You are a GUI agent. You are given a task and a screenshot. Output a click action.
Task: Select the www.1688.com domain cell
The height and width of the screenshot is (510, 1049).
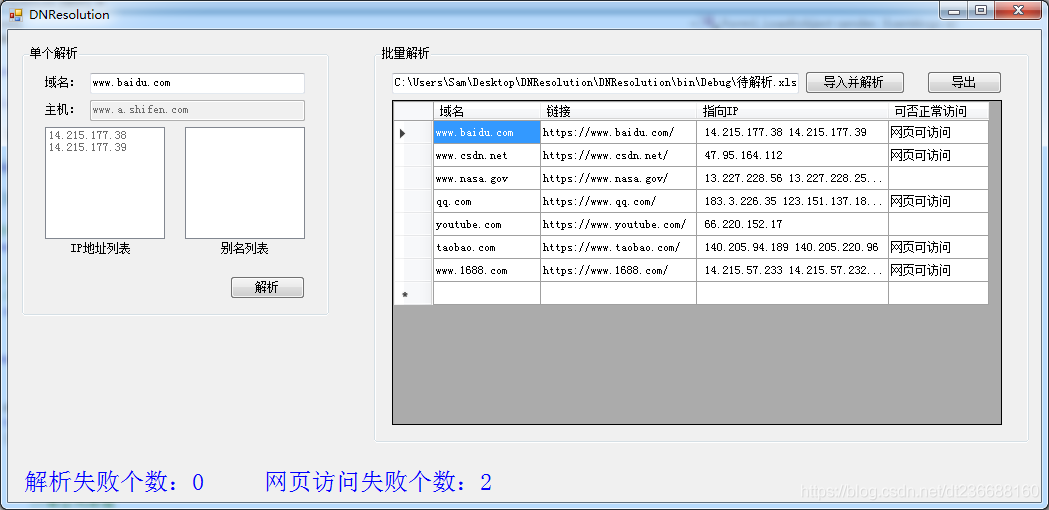click(x=487, y=270)
